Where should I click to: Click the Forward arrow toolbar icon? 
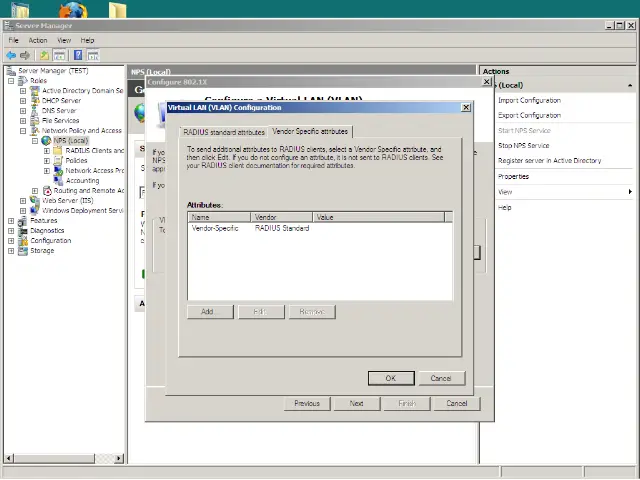[25, 55]
